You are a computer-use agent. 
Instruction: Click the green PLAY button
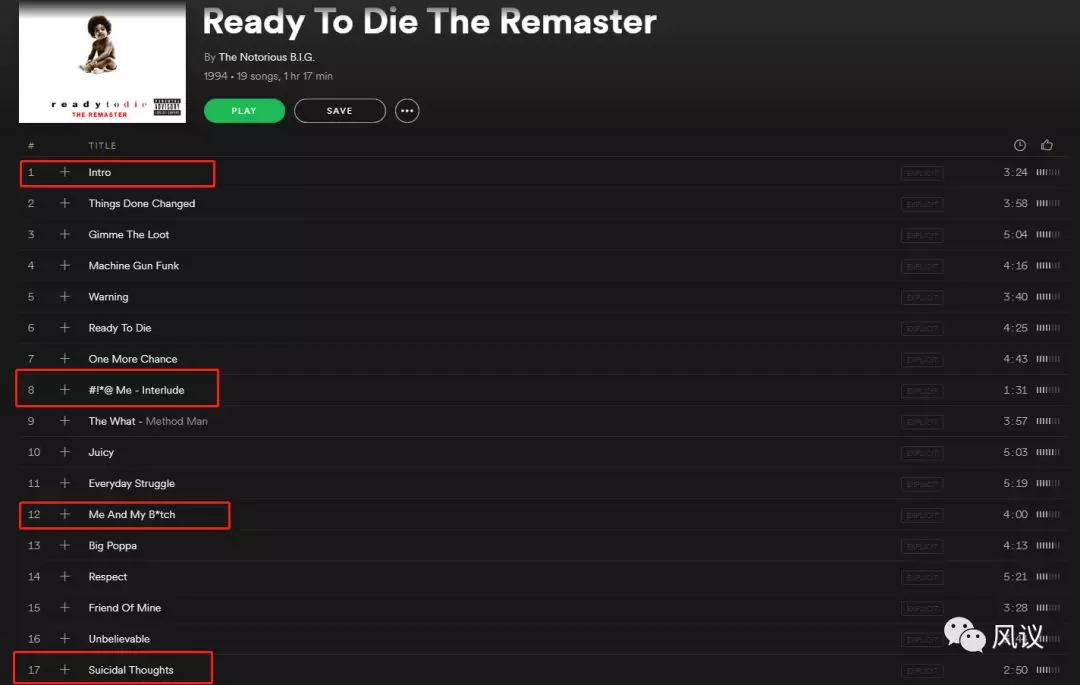point(244,111)
